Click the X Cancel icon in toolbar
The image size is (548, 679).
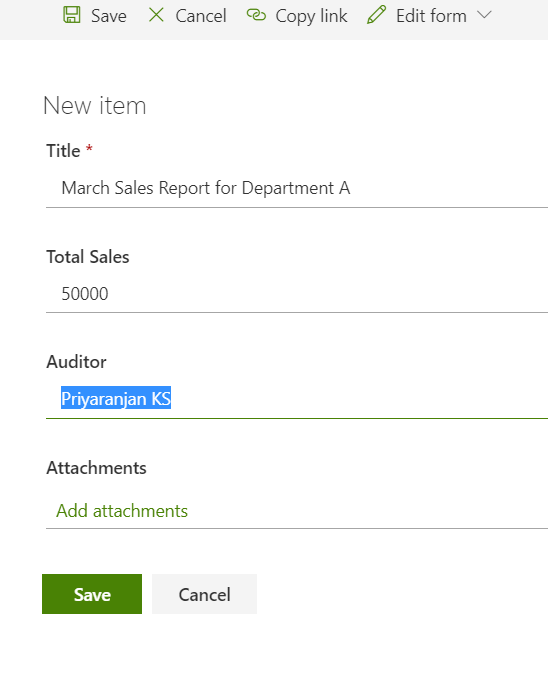coord(156,15)
